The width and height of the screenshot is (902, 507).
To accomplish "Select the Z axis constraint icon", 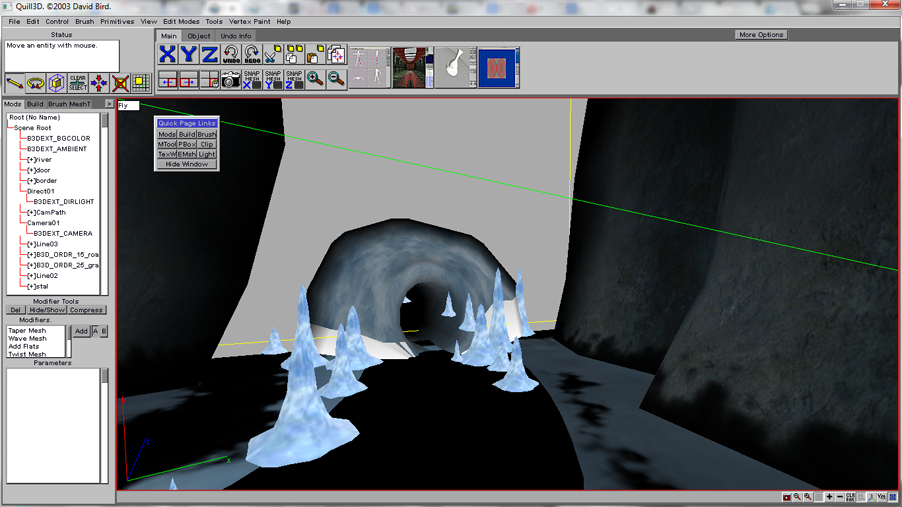I will 209,55.
